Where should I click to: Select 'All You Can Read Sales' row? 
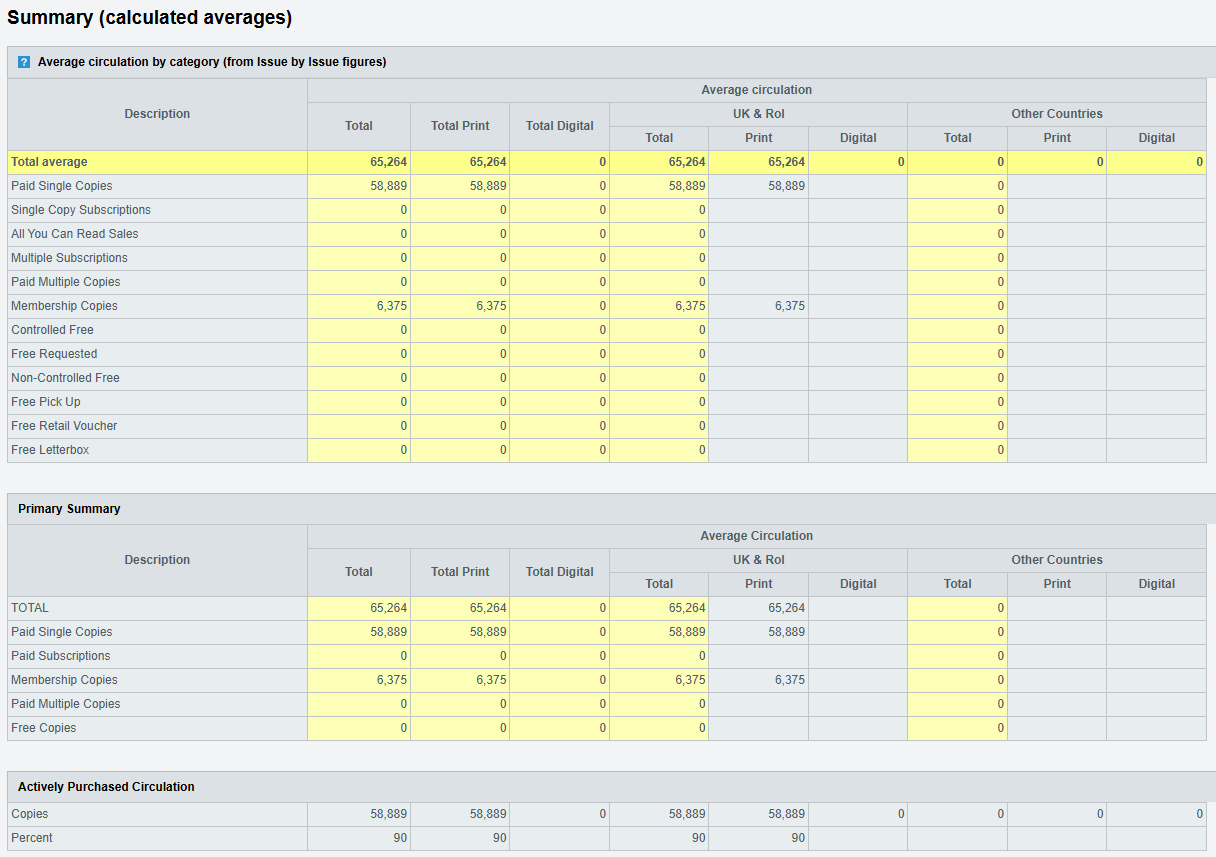coord(75,234)
